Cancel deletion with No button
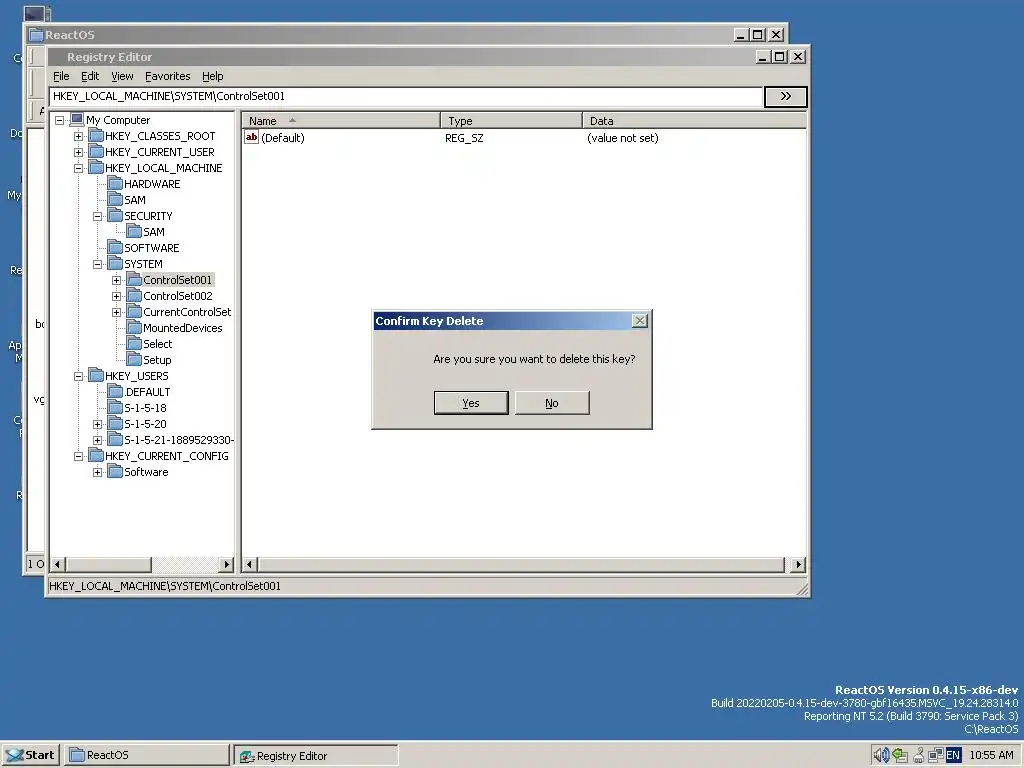This screenshot has width=1024, height=768. [x=552, y=403]
